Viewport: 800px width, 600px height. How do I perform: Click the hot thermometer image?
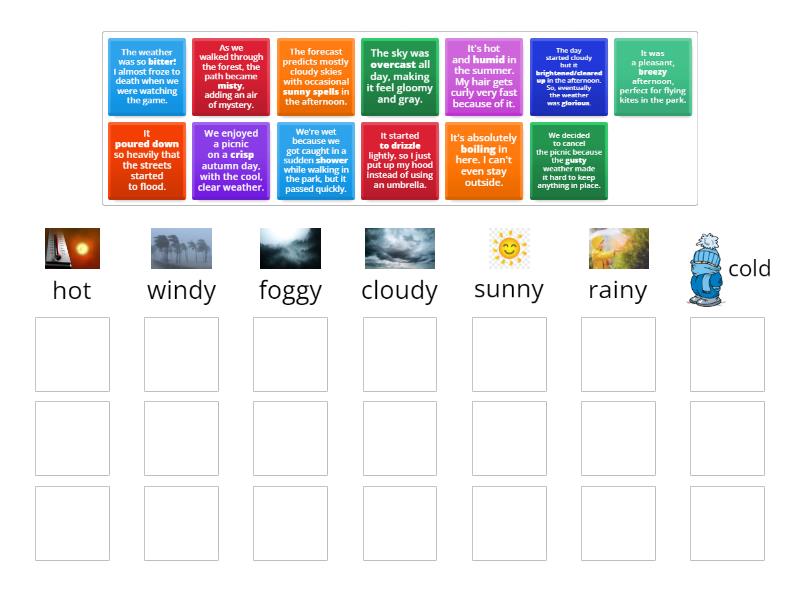(71, 248)
